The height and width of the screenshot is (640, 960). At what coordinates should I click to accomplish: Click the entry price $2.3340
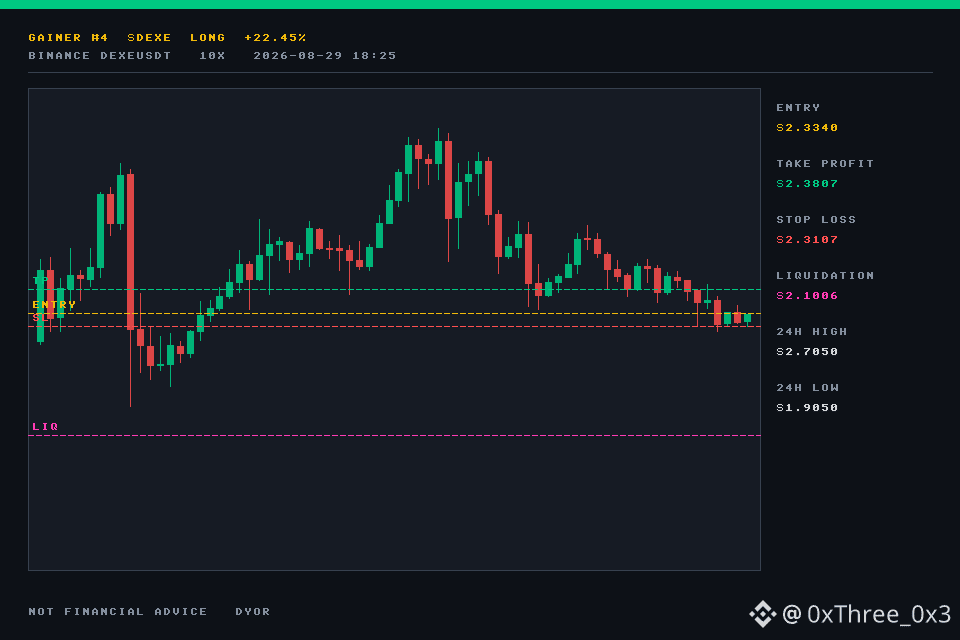pyautogui.click(x=807, y=127)
